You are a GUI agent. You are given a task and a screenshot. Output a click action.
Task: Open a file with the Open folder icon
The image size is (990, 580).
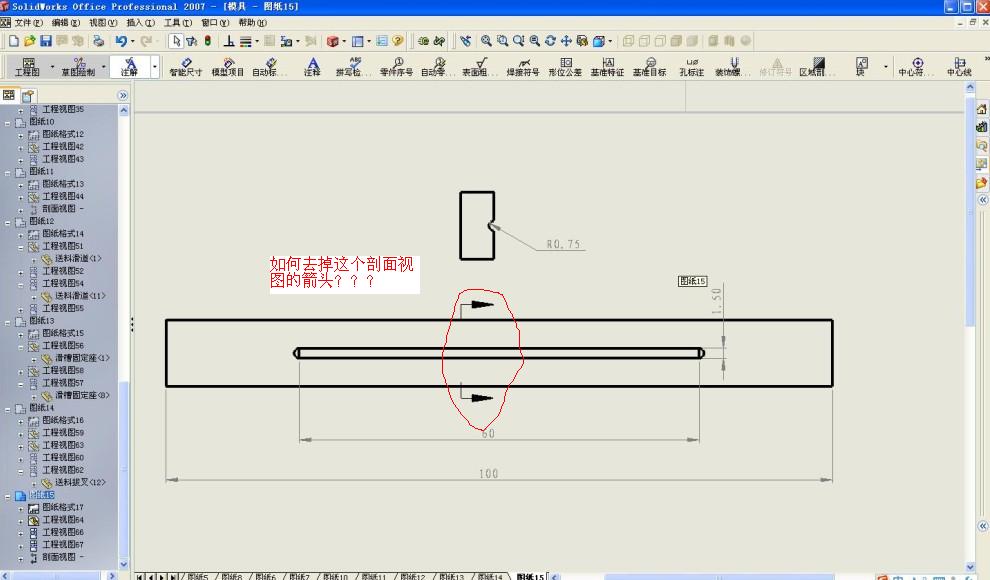point(30,41)
